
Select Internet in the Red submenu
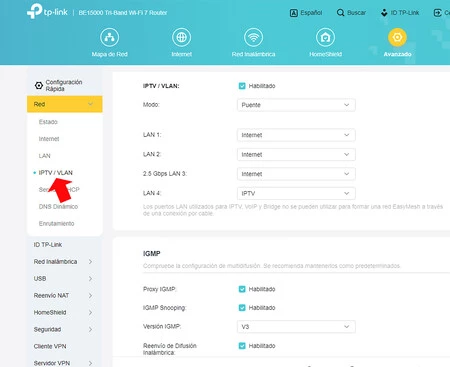coord(49,139)
